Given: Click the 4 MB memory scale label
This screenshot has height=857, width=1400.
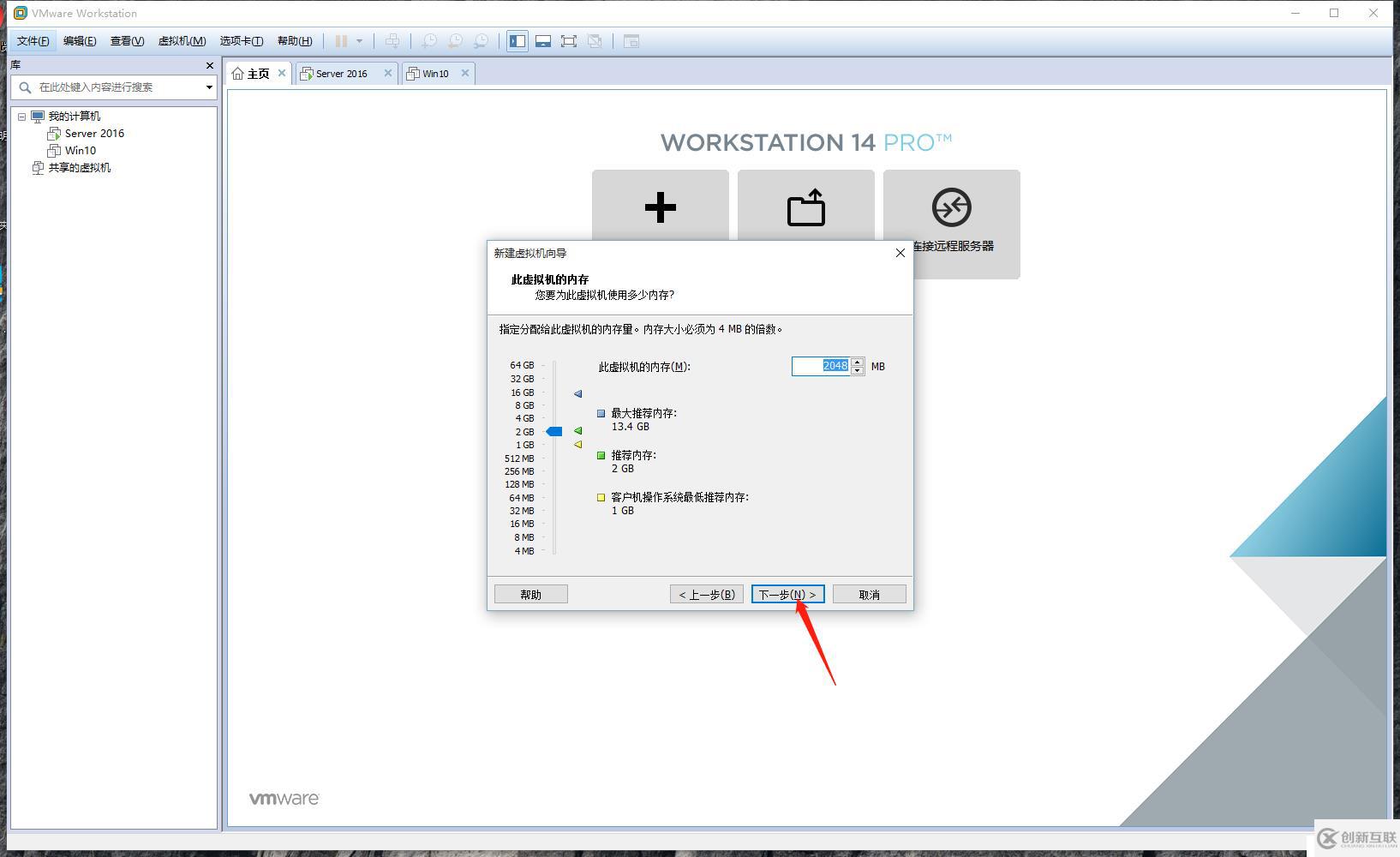Looking at the screenshot, I should pyautogui.click(x=524, y=551).
